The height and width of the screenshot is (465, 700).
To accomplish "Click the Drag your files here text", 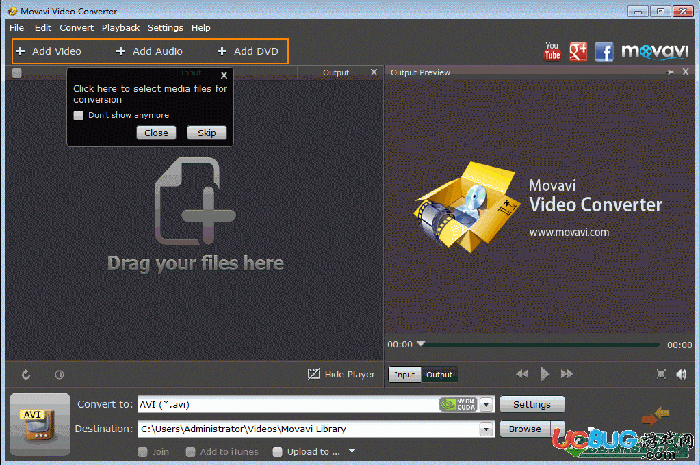I will pyautogui.click(x=196, y=263).
